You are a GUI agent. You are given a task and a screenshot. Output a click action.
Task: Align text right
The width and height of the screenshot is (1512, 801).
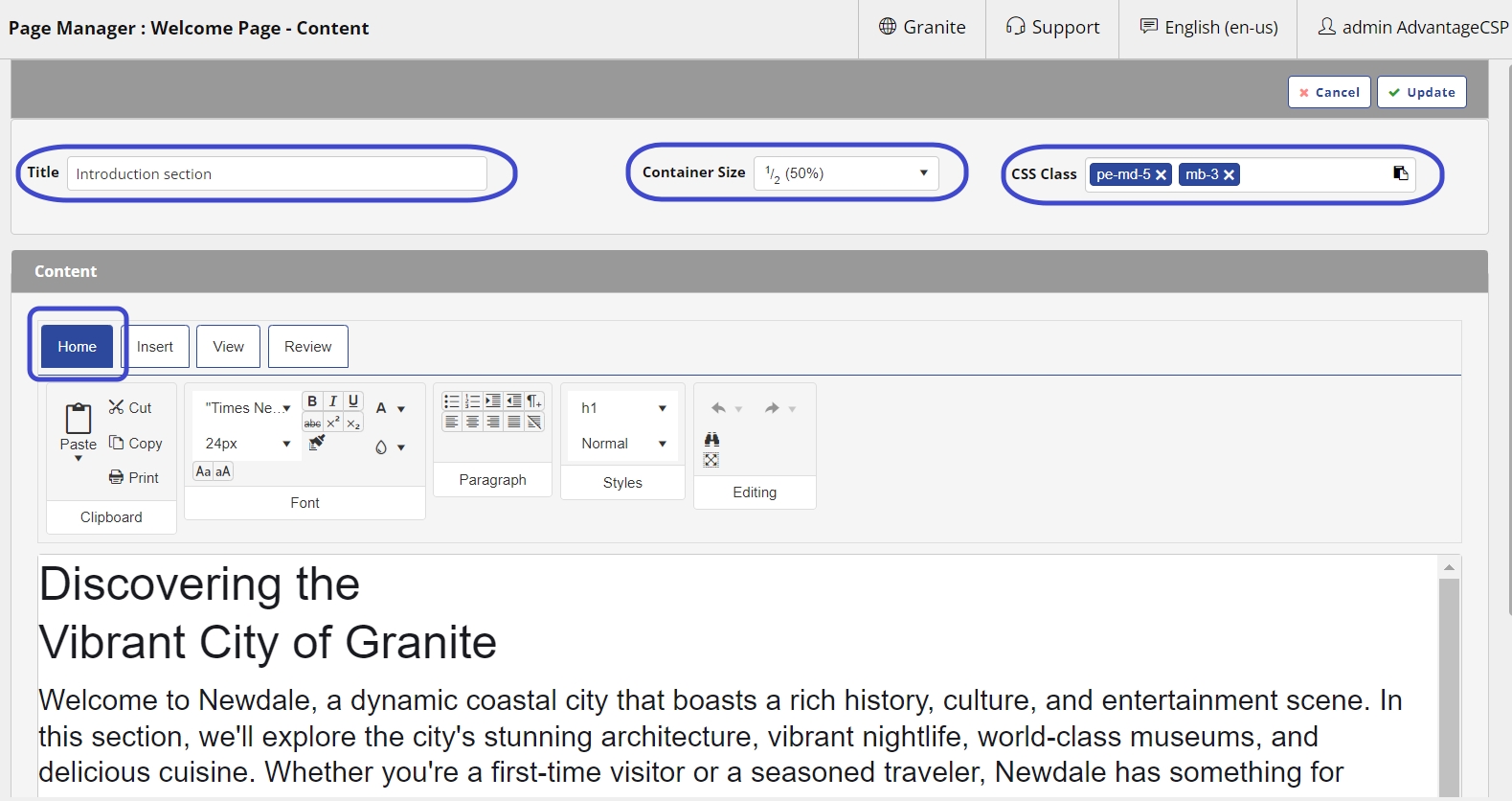pyautogui.click(x=493, y=422)
